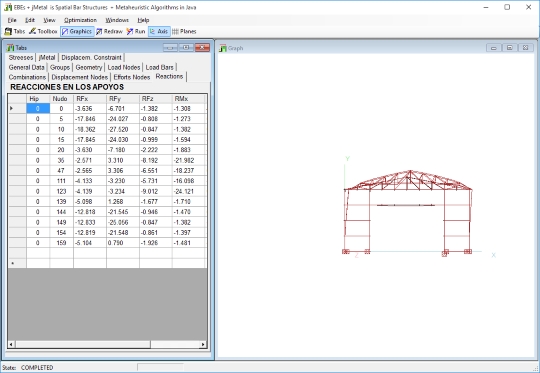
Task: Toggle the Planes toolbar button
Action: (x=184, y=31)
